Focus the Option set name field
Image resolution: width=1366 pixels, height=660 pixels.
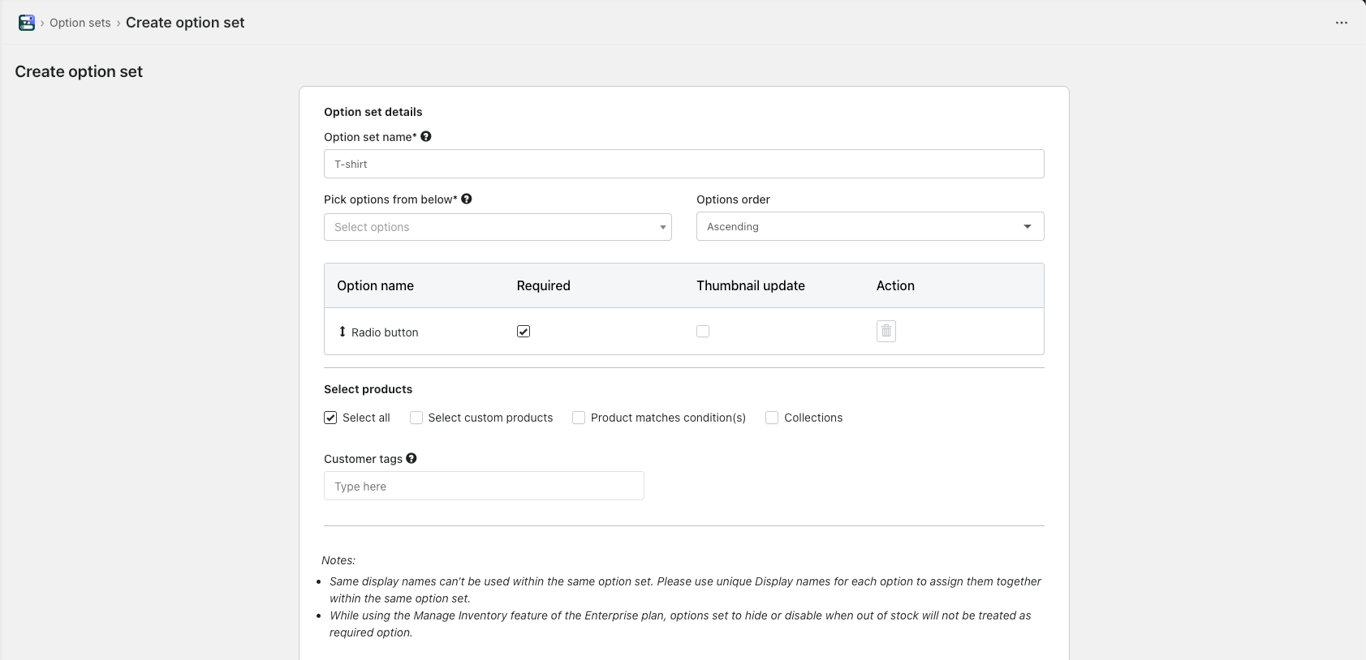coord(683,164)
